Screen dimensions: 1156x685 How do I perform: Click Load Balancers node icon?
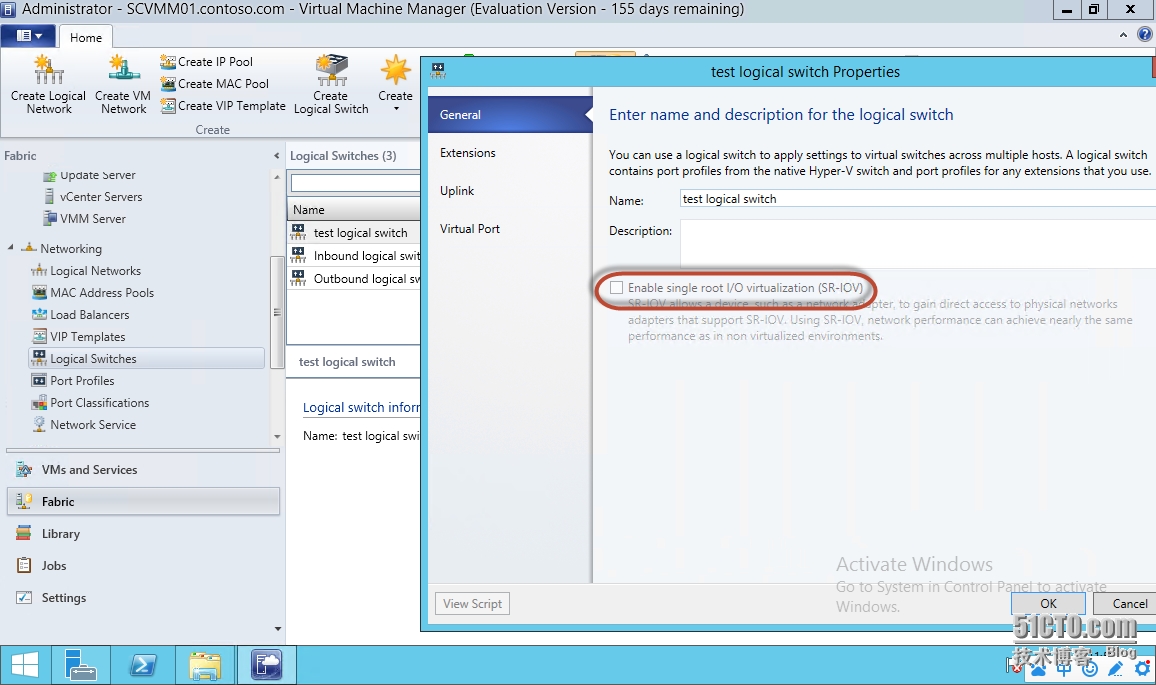point(39,315)
